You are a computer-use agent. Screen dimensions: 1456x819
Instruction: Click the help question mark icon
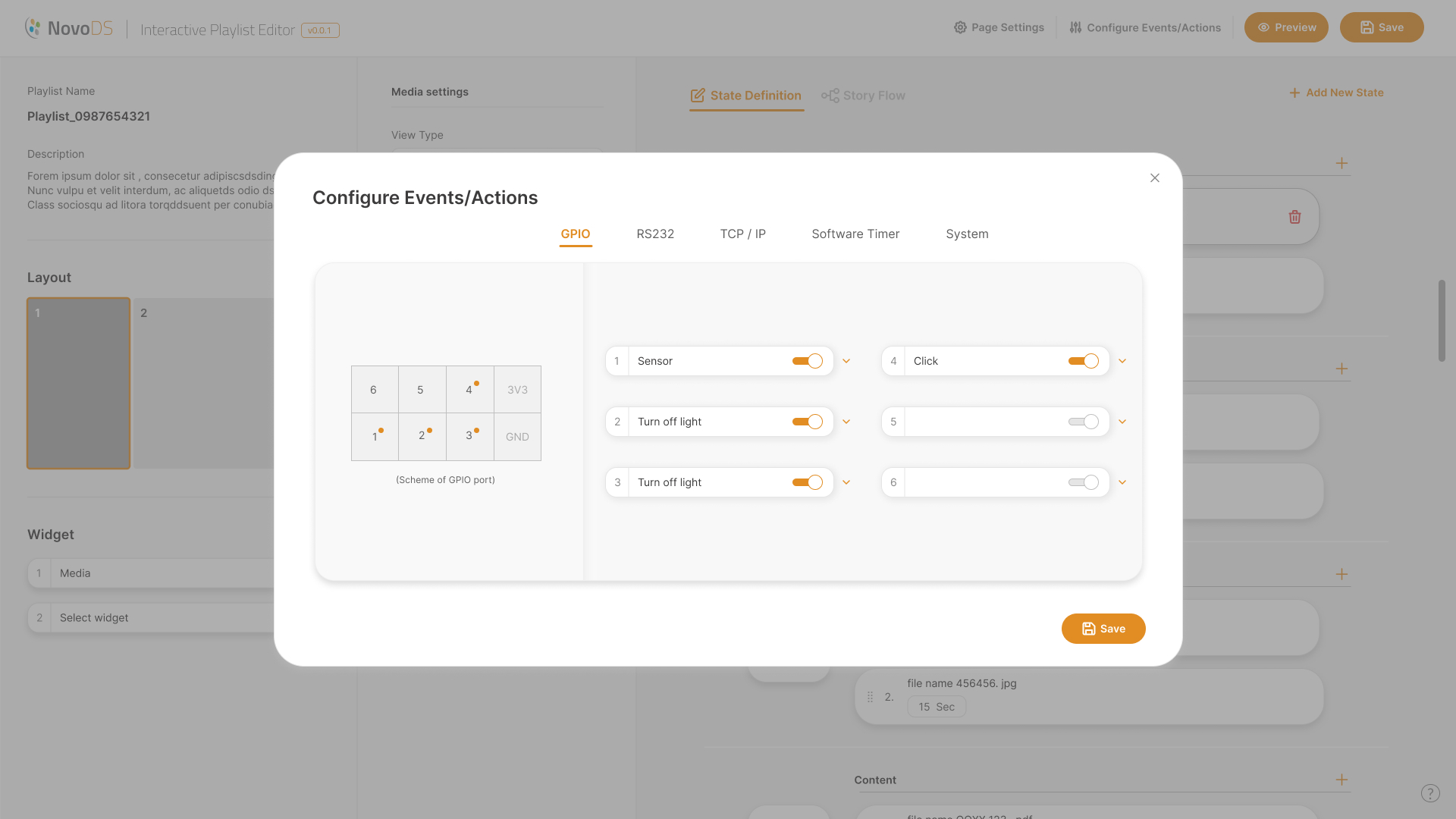(x=1429, y=793)
